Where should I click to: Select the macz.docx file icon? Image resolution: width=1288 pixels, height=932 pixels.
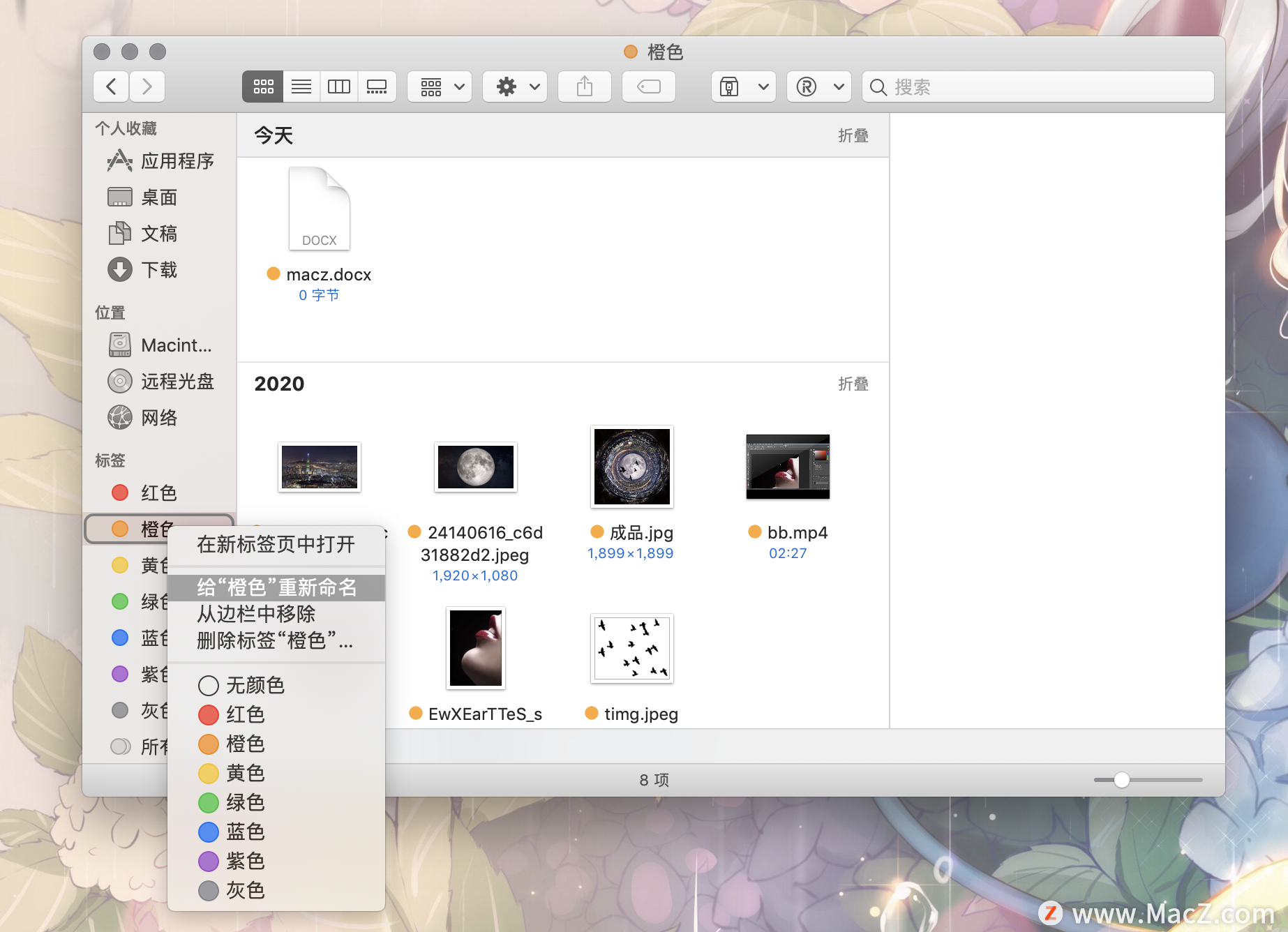coord(320,208)
